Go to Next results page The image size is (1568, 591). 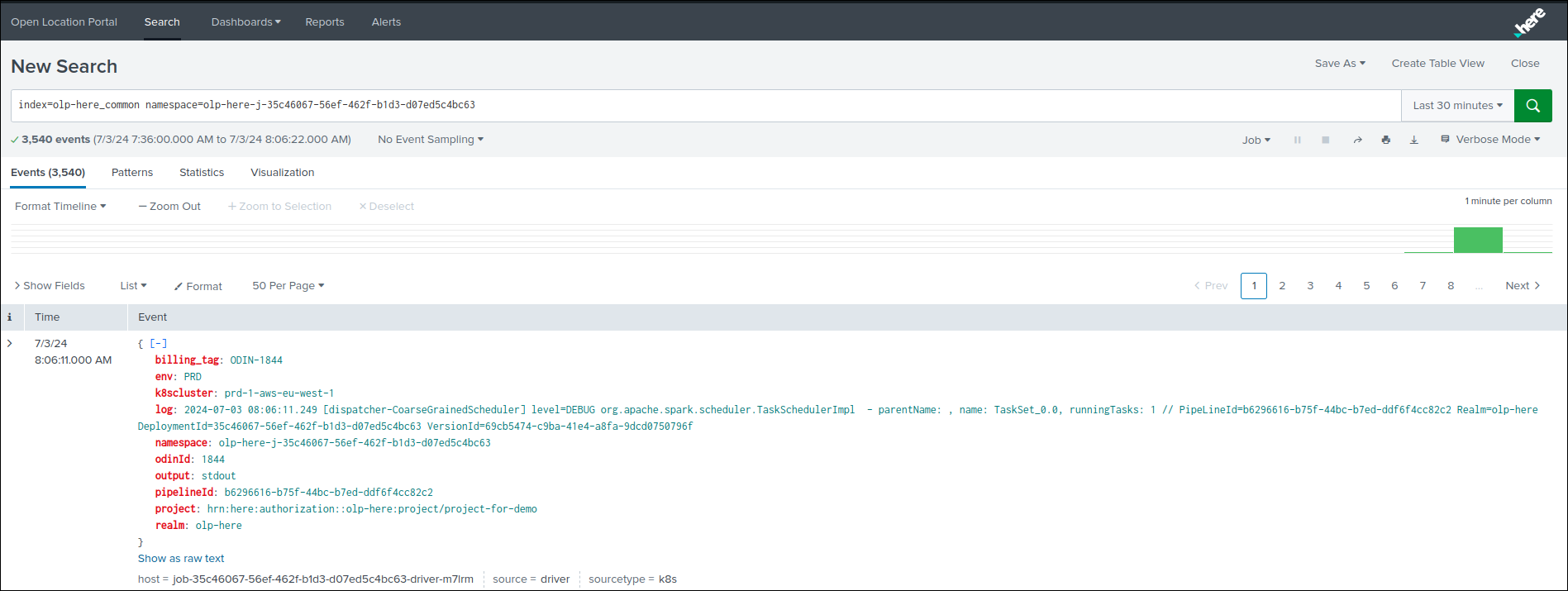point(1523,286)
